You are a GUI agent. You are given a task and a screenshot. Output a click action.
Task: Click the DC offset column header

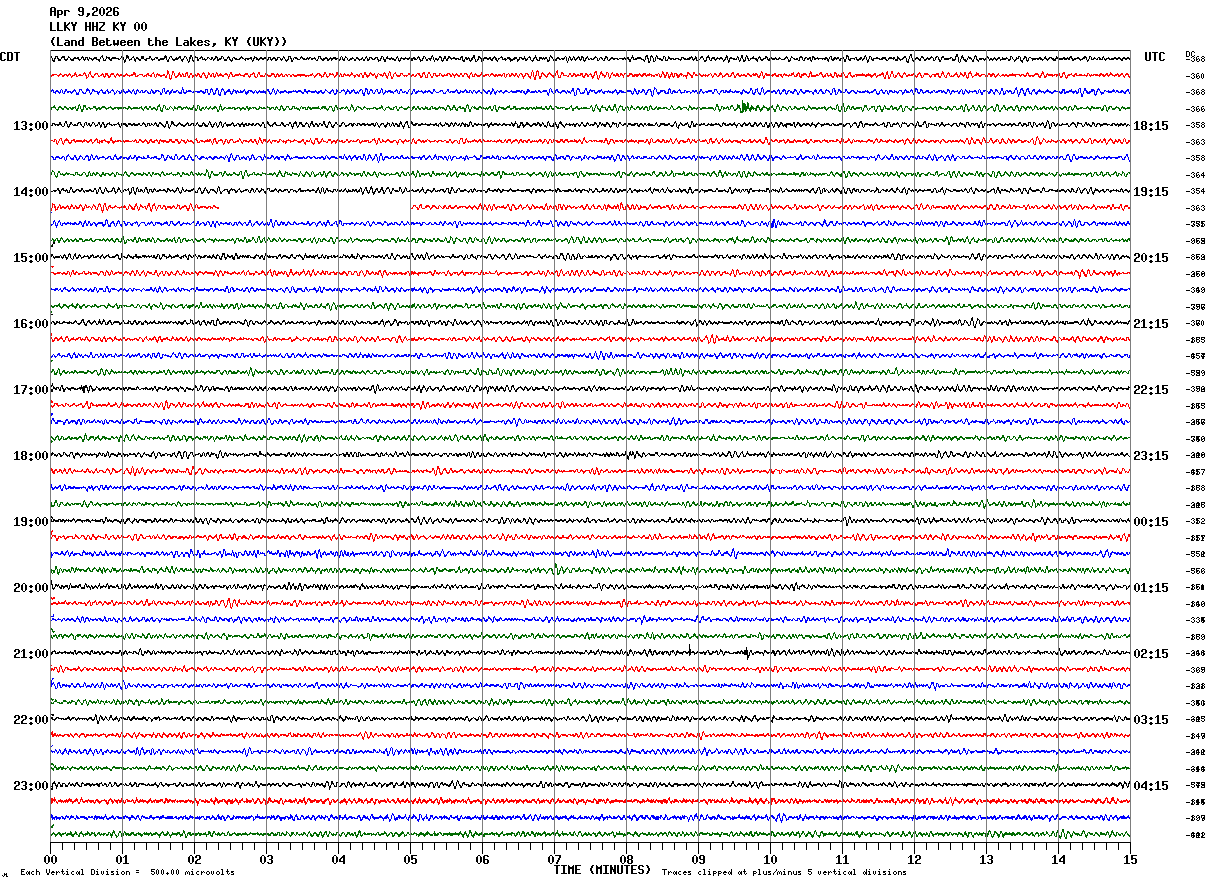(1190, 54)
